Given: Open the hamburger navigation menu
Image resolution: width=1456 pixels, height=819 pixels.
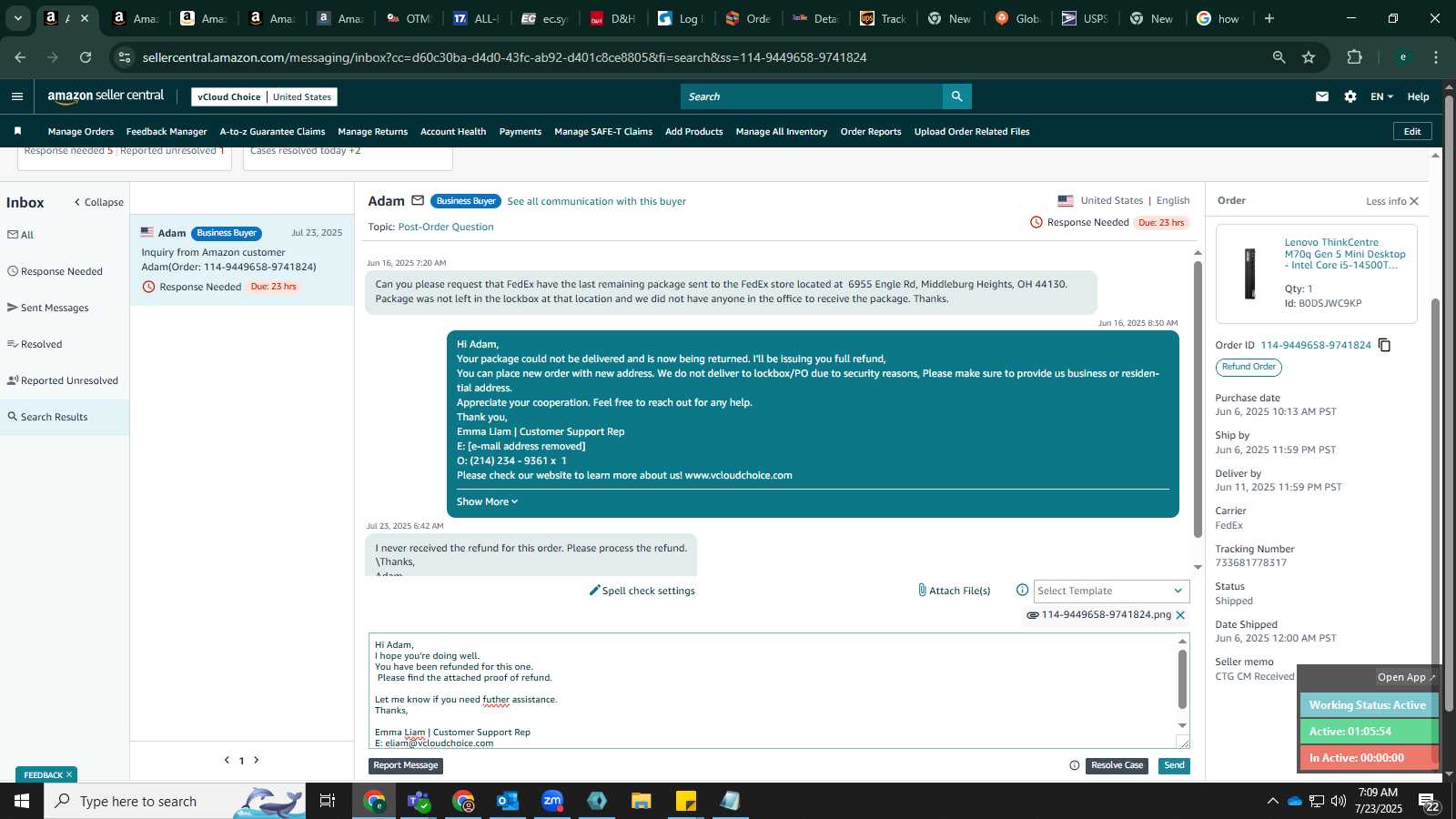Looking at the screenshot, I should coord(16,96).
